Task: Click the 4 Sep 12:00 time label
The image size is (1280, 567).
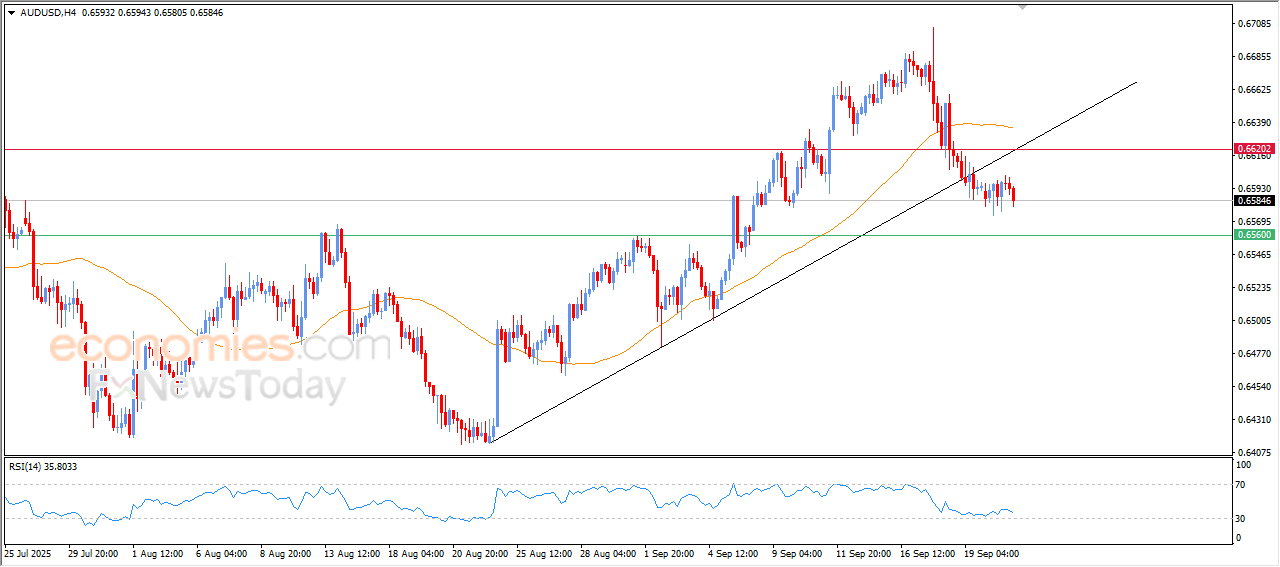Action: coord(733,552)
